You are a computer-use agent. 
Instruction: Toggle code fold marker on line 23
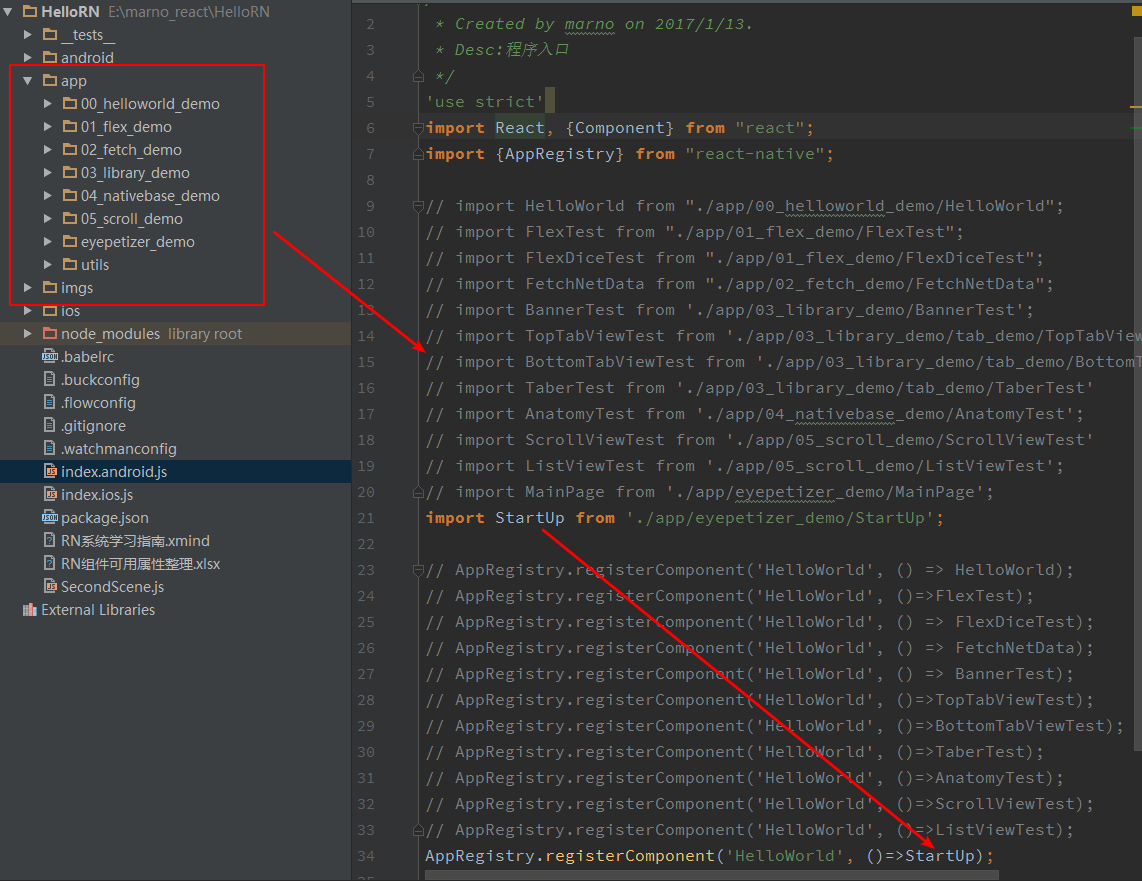coord(418,570)
